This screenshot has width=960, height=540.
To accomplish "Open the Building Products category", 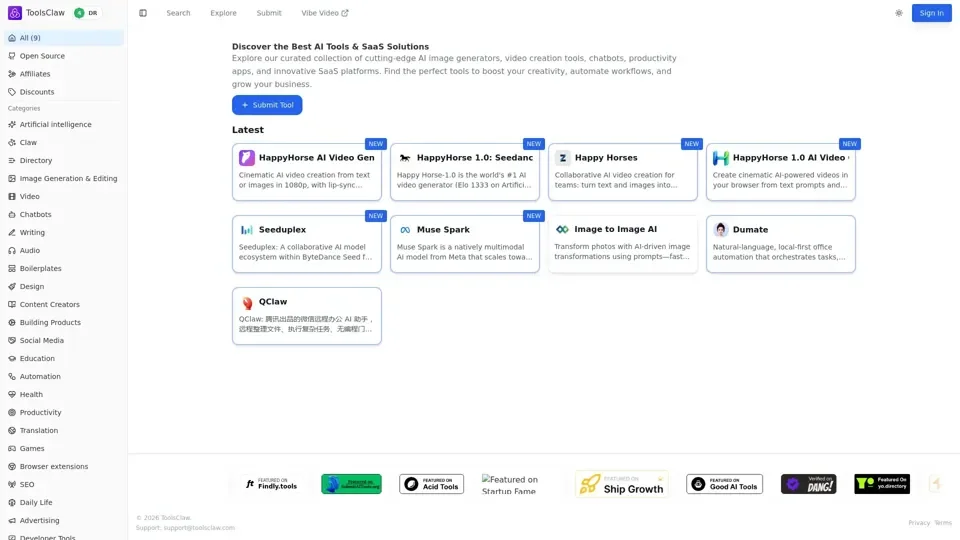I will click(x=64, y=323).
